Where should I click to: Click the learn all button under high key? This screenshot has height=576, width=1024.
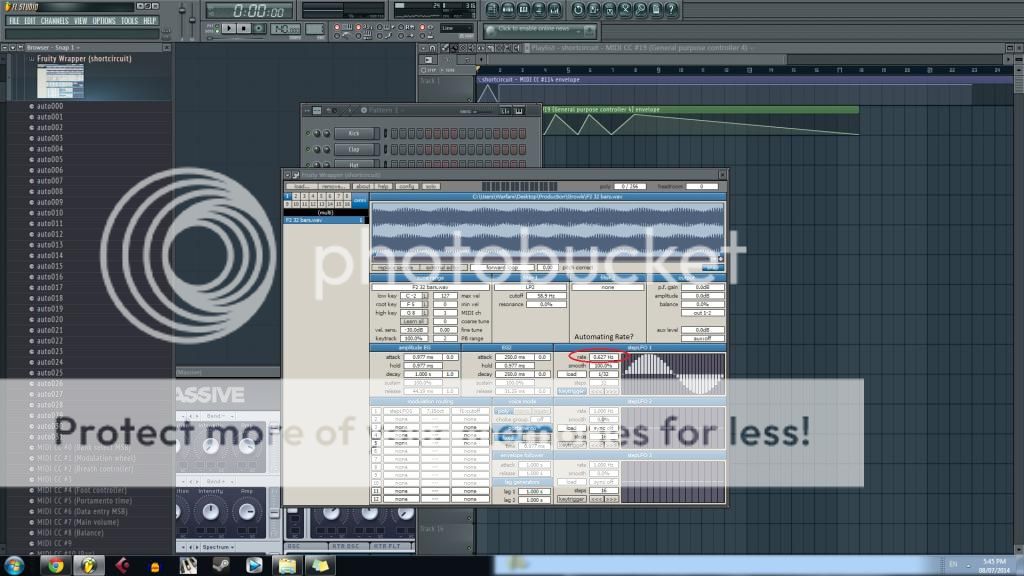pyautogui.click(x=414, y=321)
